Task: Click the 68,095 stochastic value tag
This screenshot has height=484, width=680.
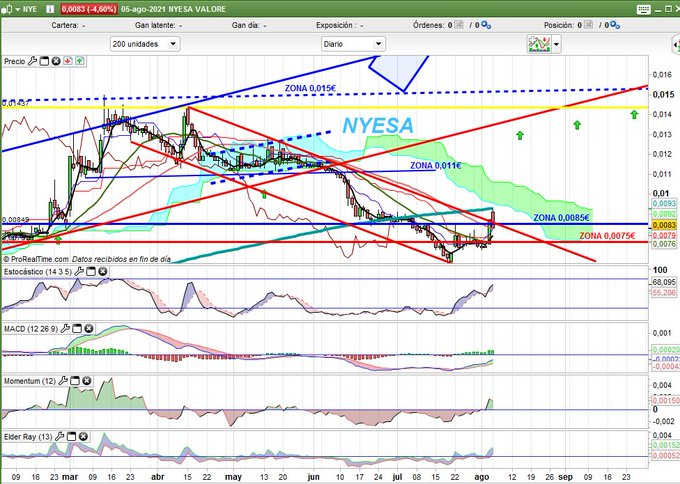Action: (x=664, y=282)
